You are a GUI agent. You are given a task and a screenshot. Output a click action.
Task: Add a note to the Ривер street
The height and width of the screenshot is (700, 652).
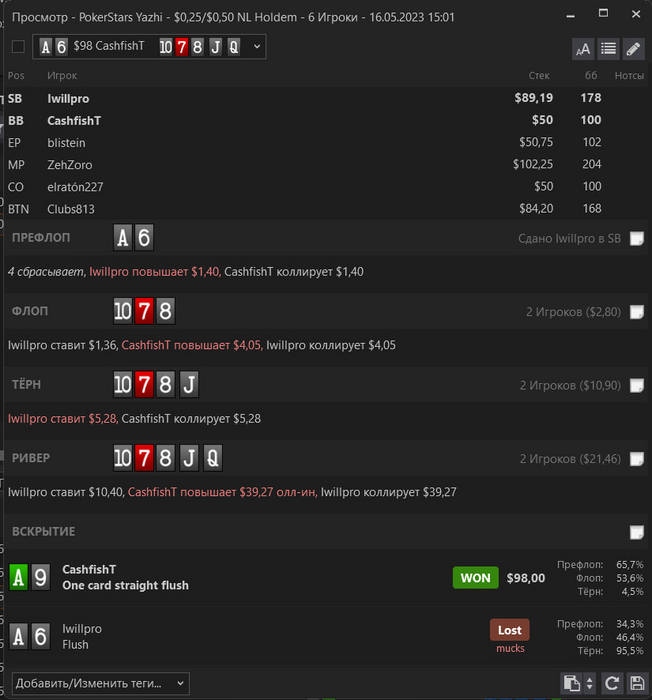coord(636,458)
